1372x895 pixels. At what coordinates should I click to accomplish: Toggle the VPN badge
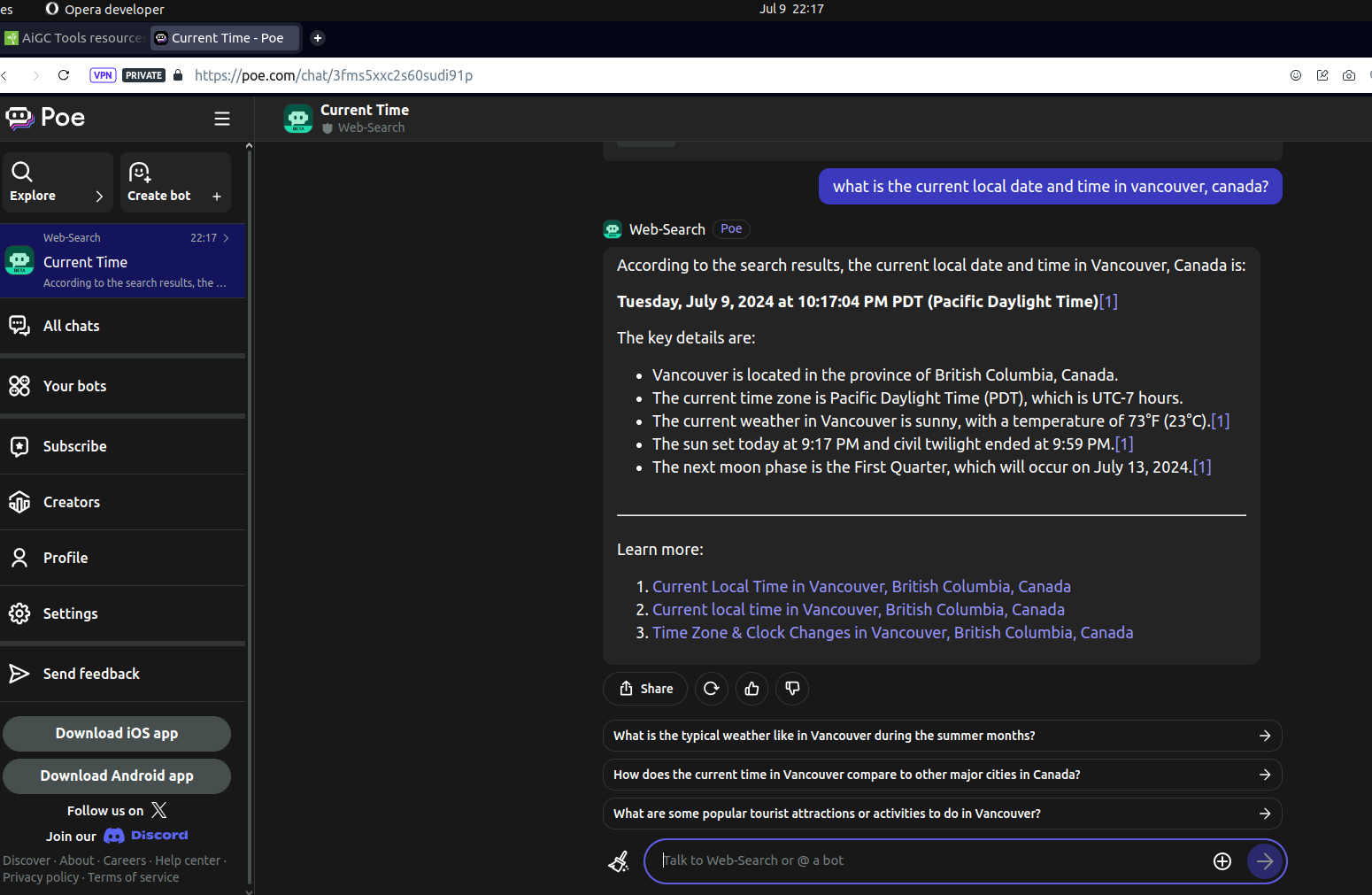(x=103, y=75)
